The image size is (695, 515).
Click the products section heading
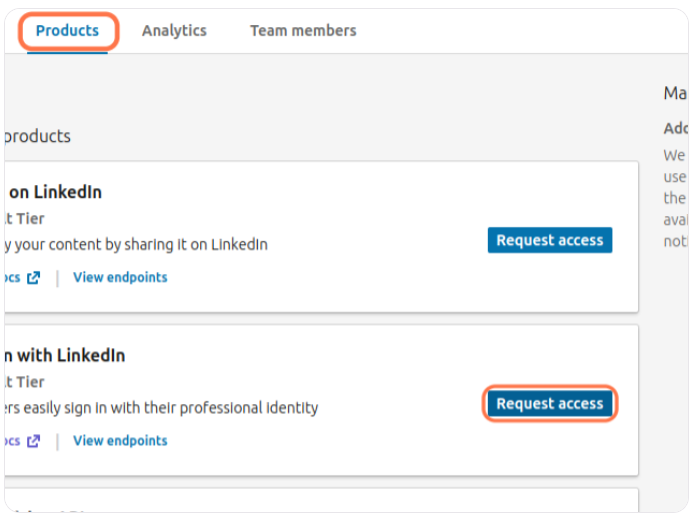[38, 136]
